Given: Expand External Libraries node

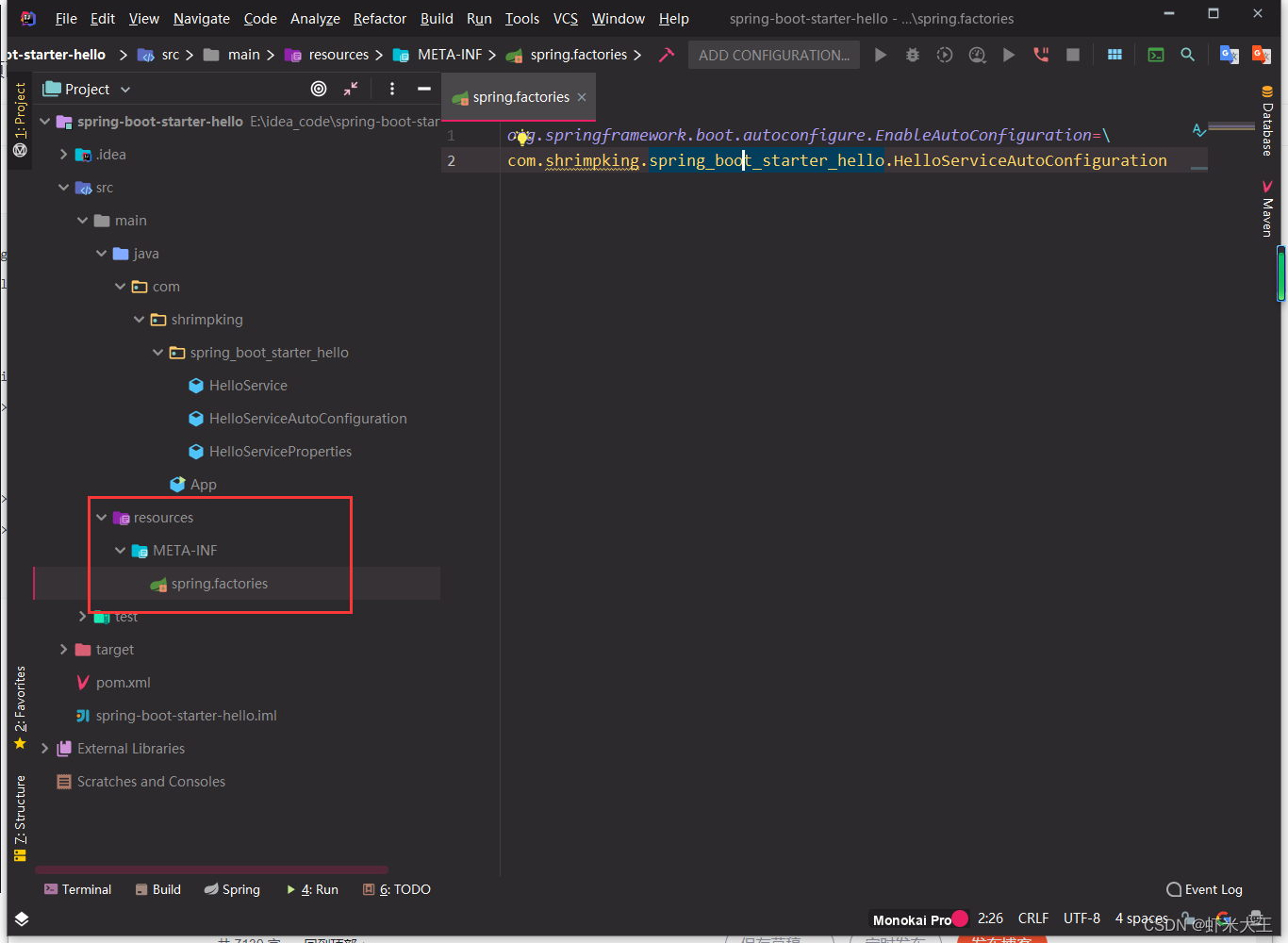Looking at the screenshot, I should [45, 749].
